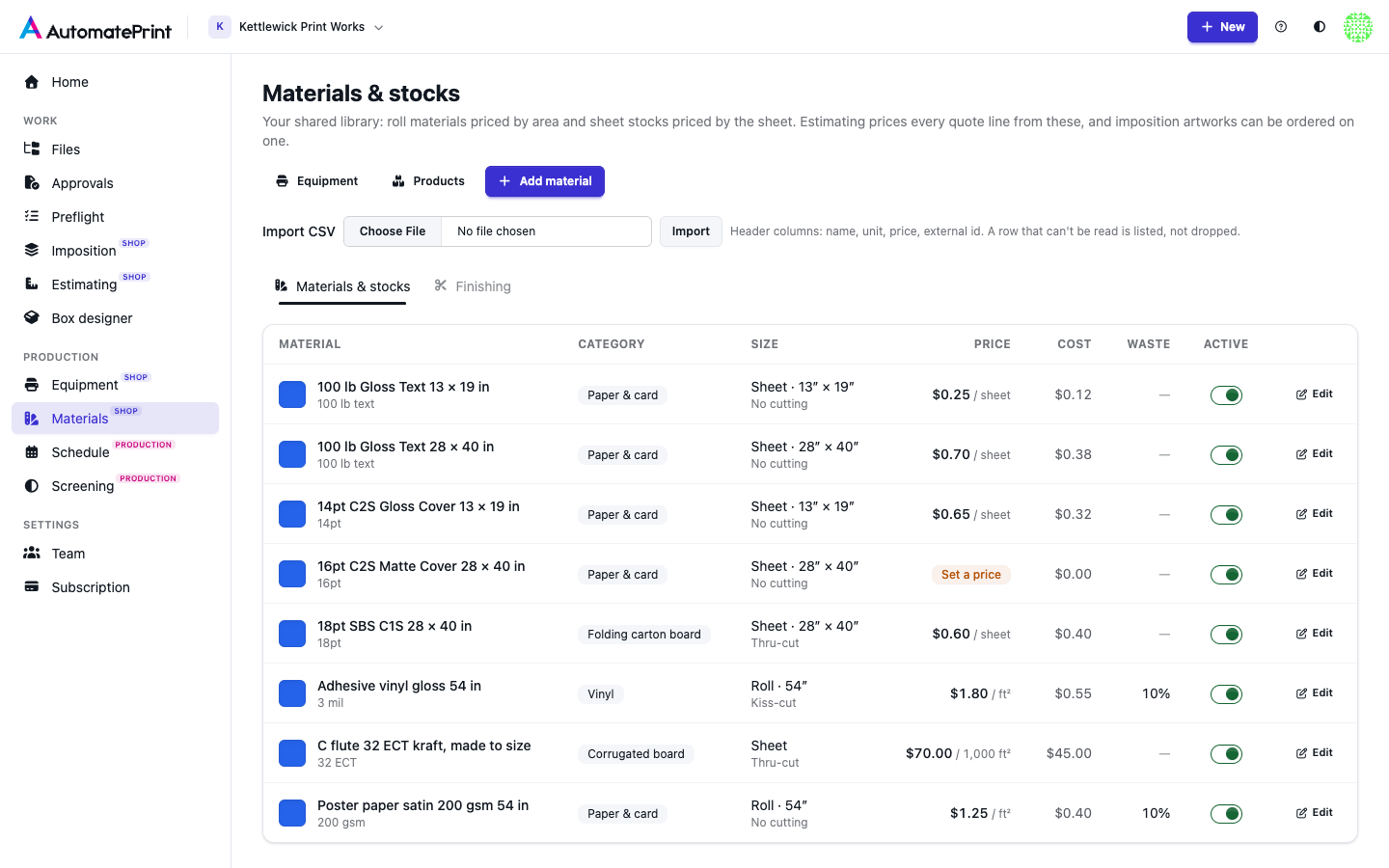This screenshot has width=1389, height=868.
Task: Toggle active for C flute 32 ECT kraft
Action: coord(1226,754)
